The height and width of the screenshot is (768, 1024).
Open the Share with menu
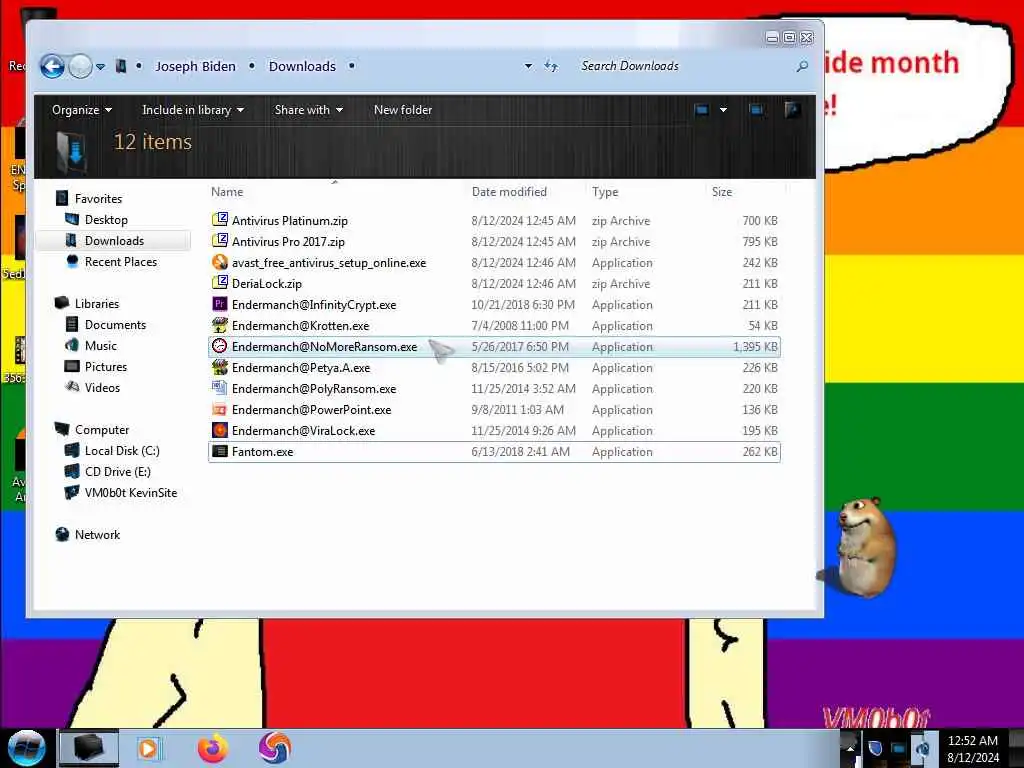point(308,110)
